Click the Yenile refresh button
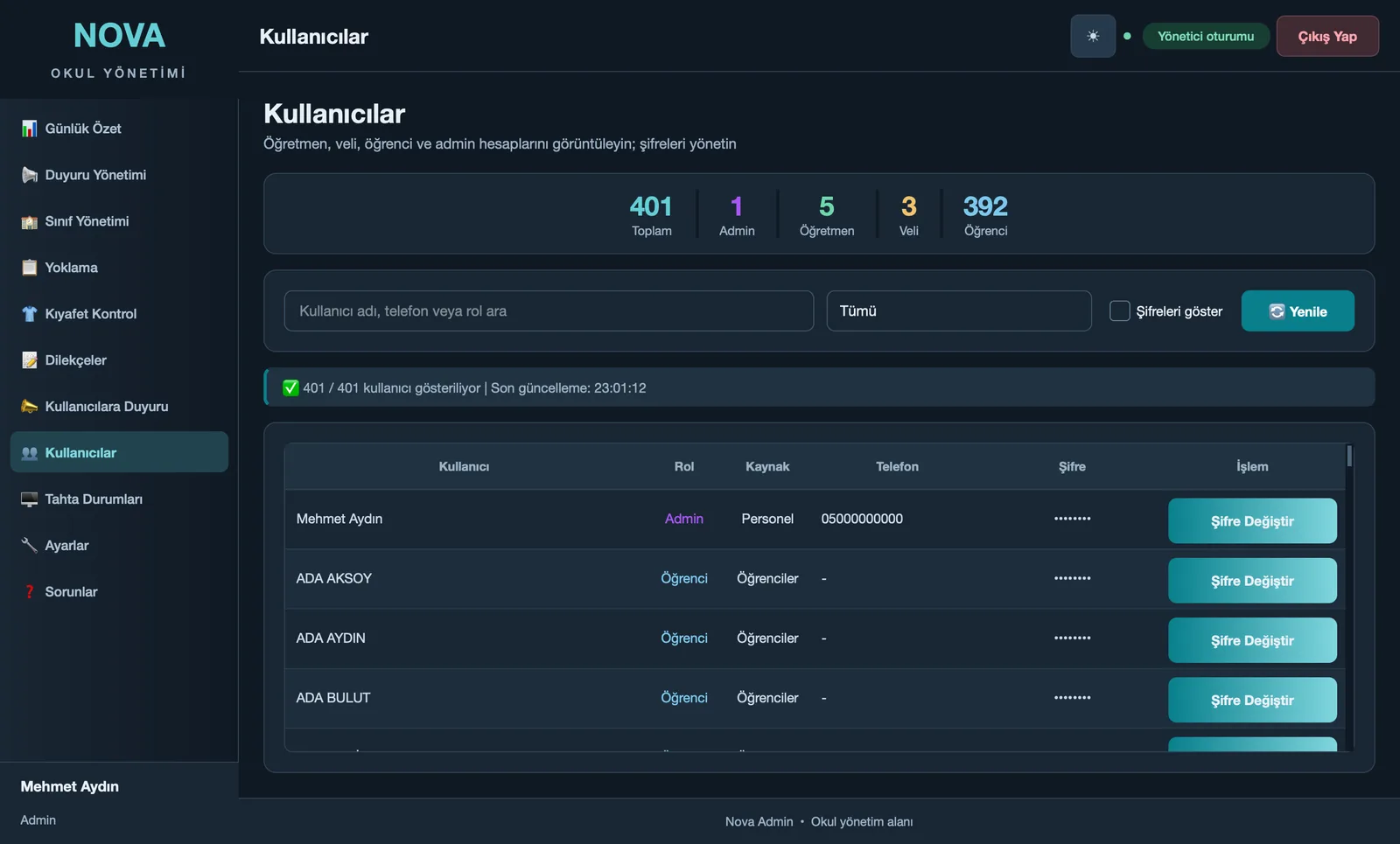 (1298, 310)
